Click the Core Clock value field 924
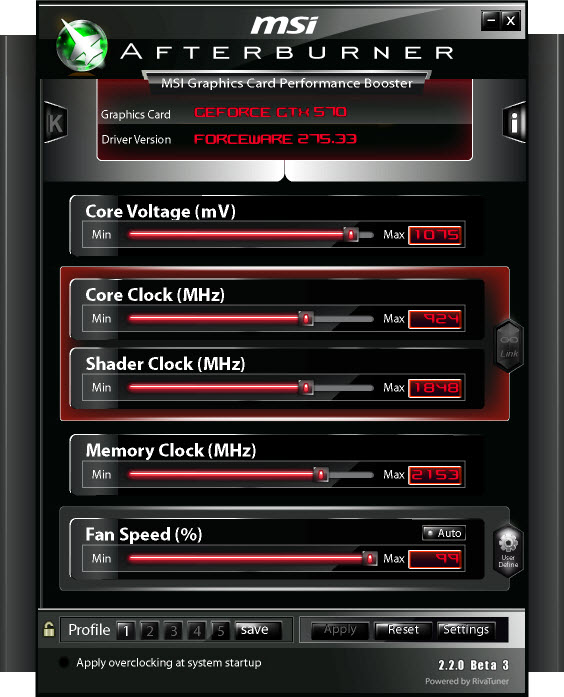Screen dimensions: 564x697 click(435, 319)
